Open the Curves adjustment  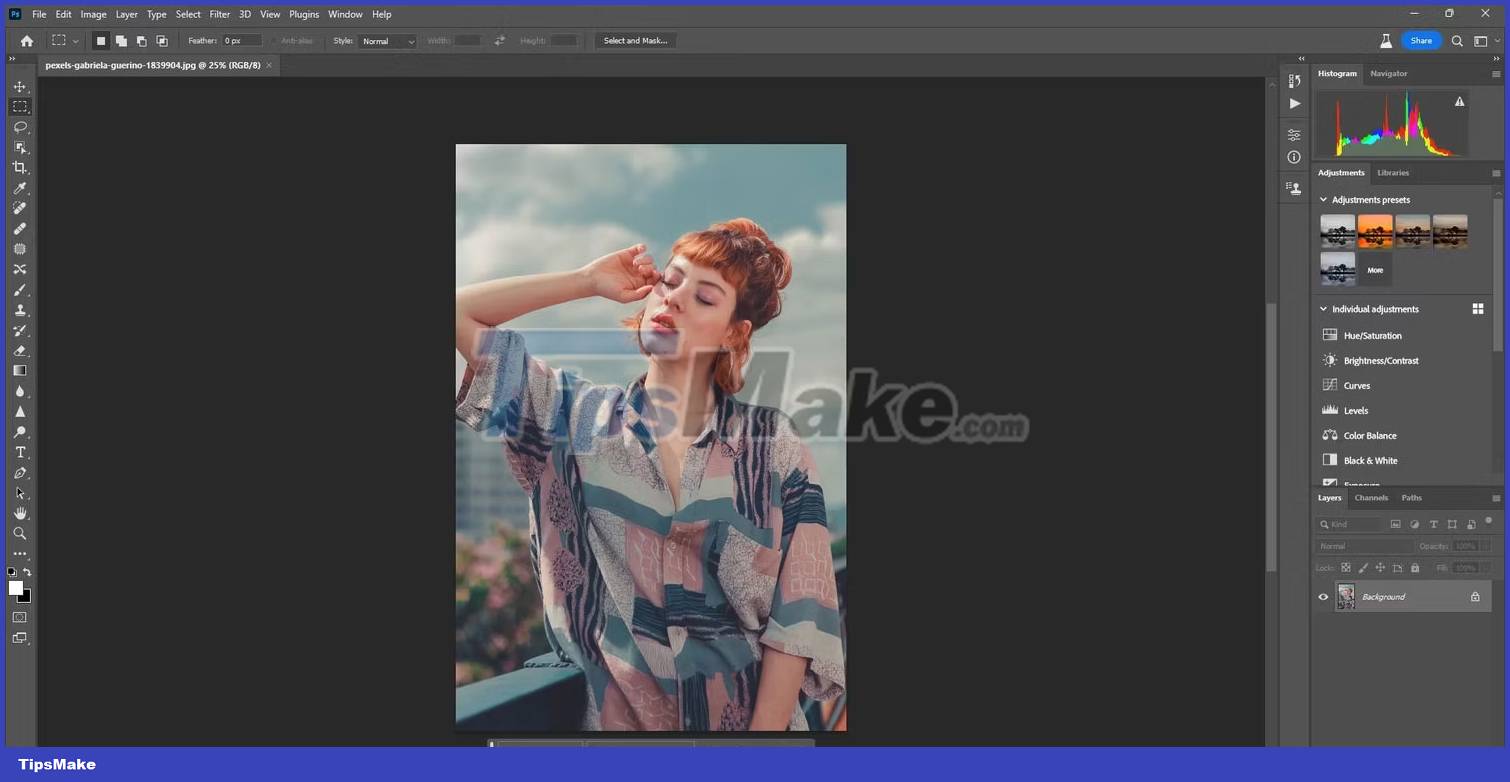[x=1356, y=385]
